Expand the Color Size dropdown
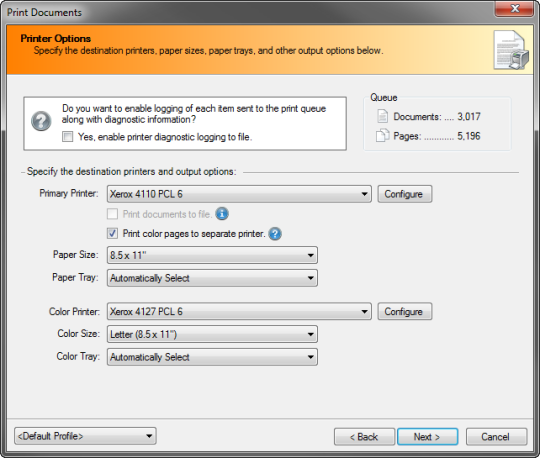The height and width of the screenshot is (458, 540). [212, 334]
